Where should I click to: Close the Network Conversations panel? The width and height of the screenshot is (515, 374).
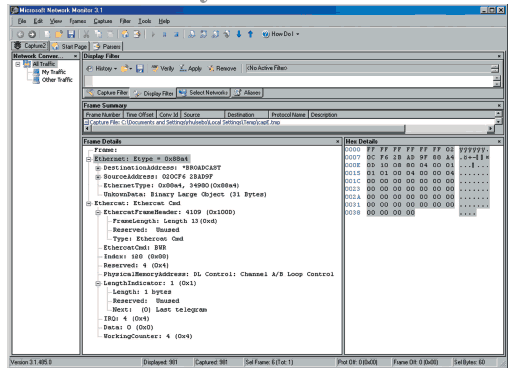coord(75,56)
